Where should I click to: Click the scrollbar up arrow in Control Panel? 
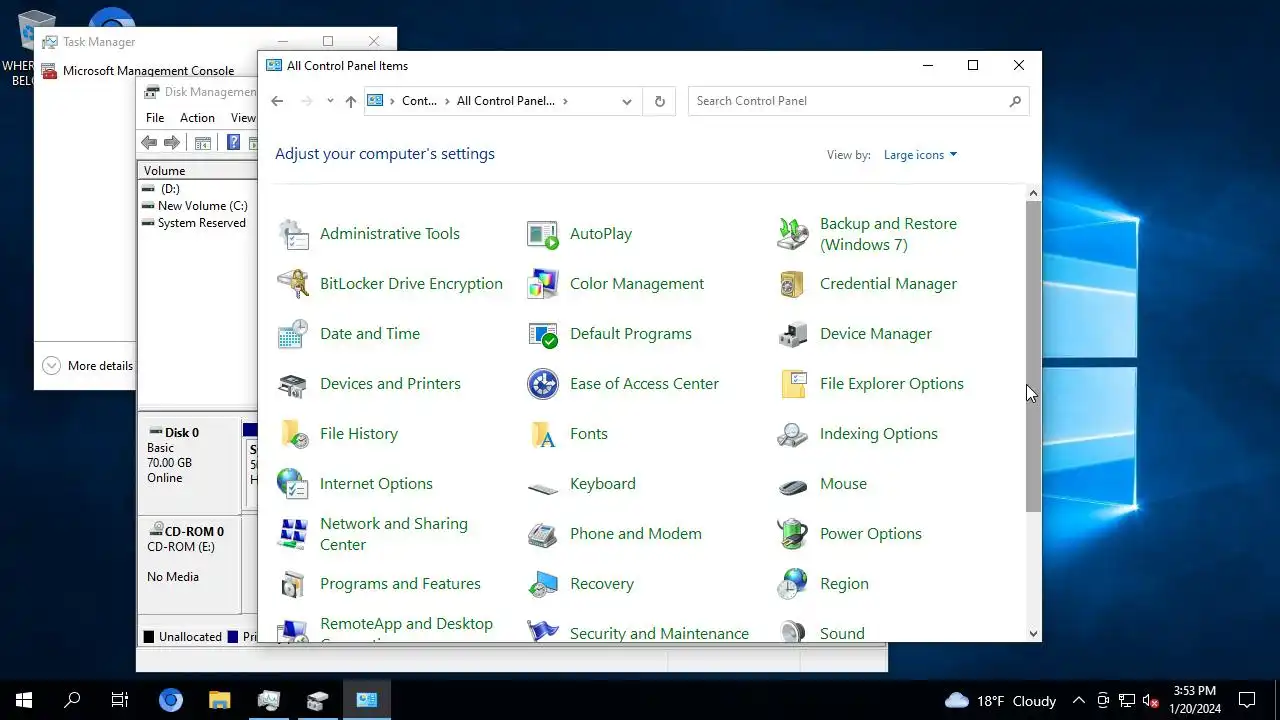coord(1034,193)
